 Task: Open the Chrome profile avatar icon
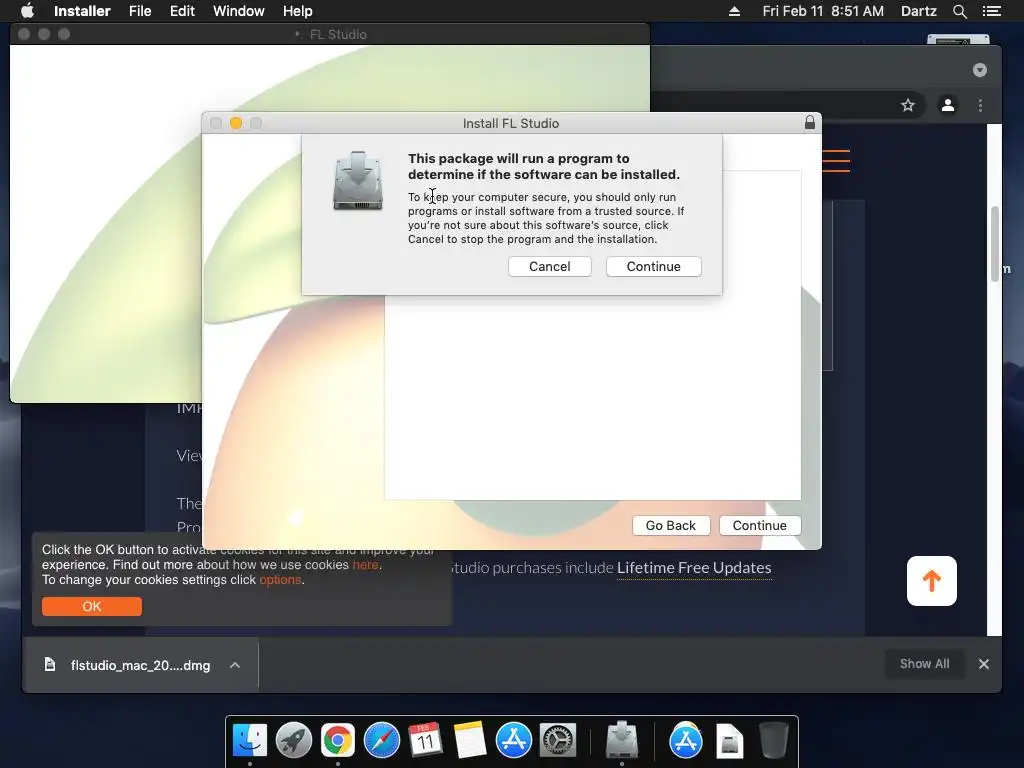point(948,105)
